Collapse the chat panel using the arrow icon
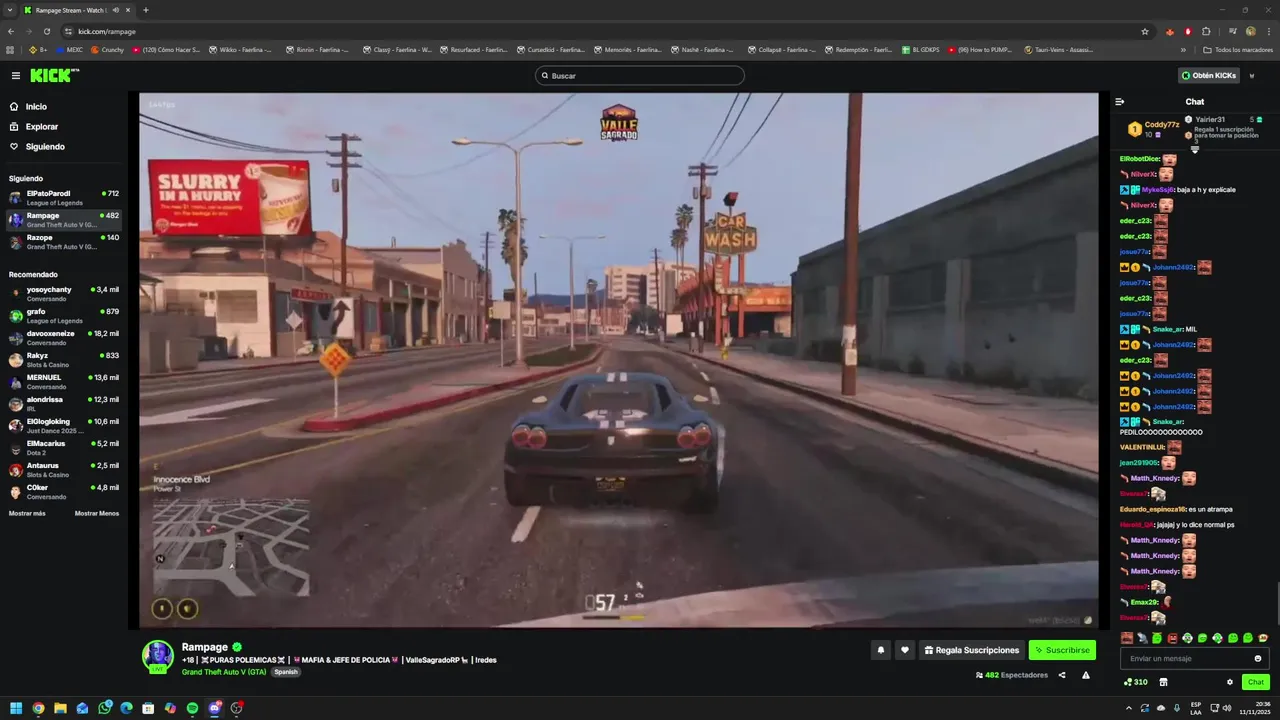 point(1120,101)
